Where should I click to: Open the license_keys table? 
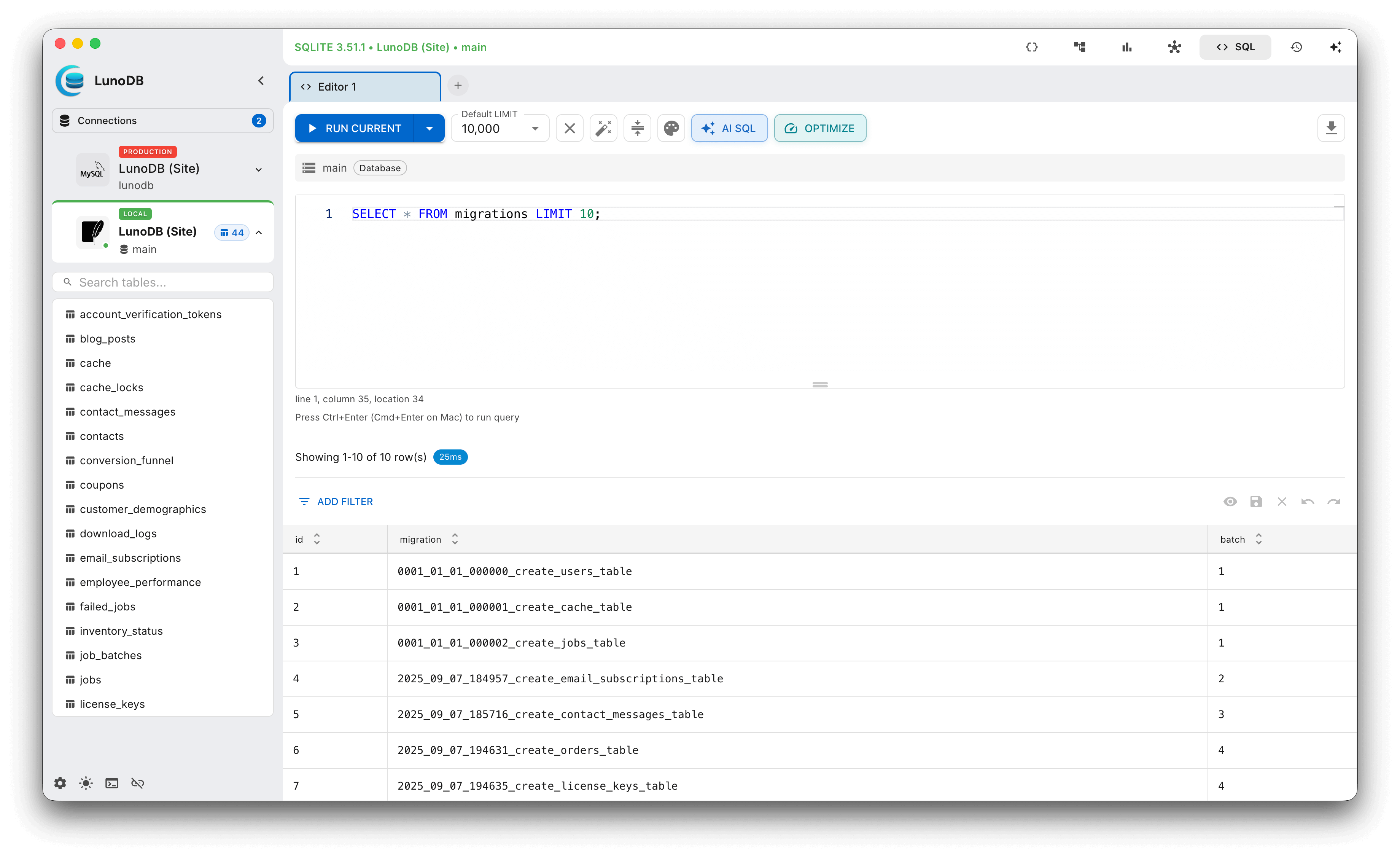pos(162,704)
